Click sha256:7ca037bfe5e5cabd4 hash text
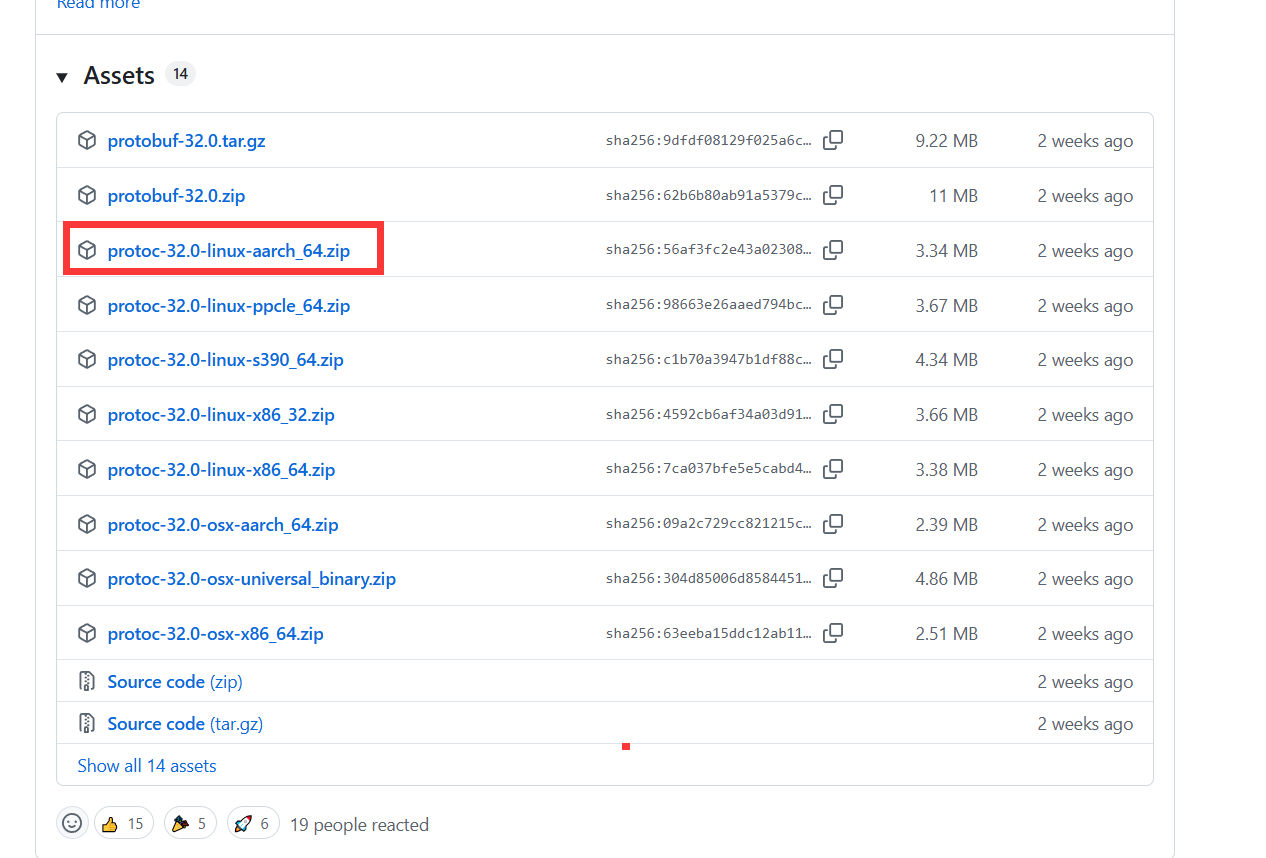This screenshot has width=1266, height=858. [x=709, y=470]
